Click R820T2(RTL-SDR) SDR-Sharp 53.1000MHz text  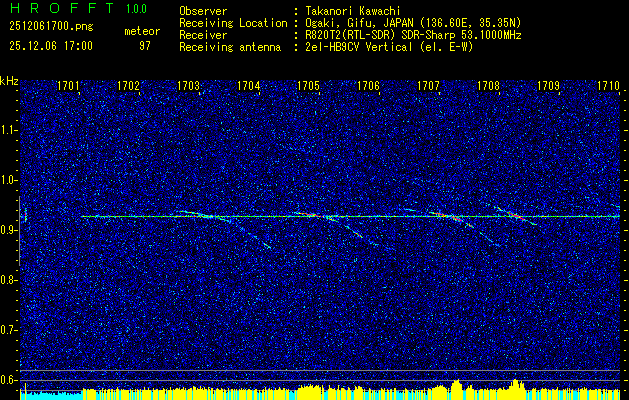click(x=413, y=35)
